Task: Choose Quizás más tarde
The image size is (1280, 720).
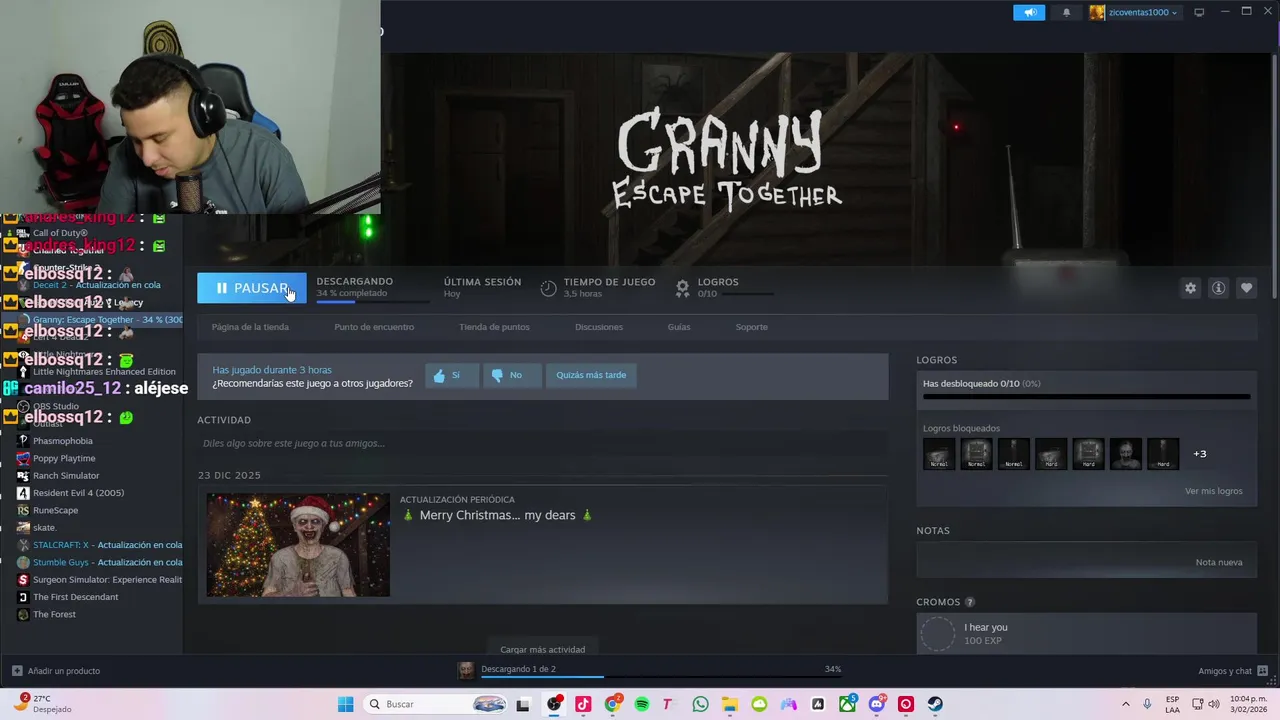Action: tap(591, 375)
